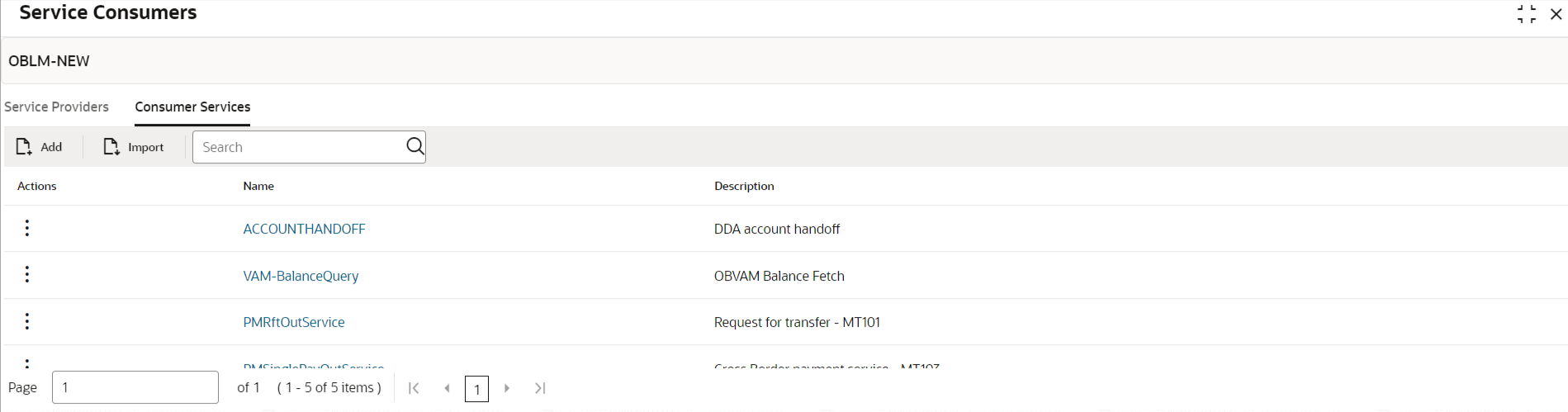Go to the first page
Screen dimensions: 1568x412
click(x=414, y=388)
